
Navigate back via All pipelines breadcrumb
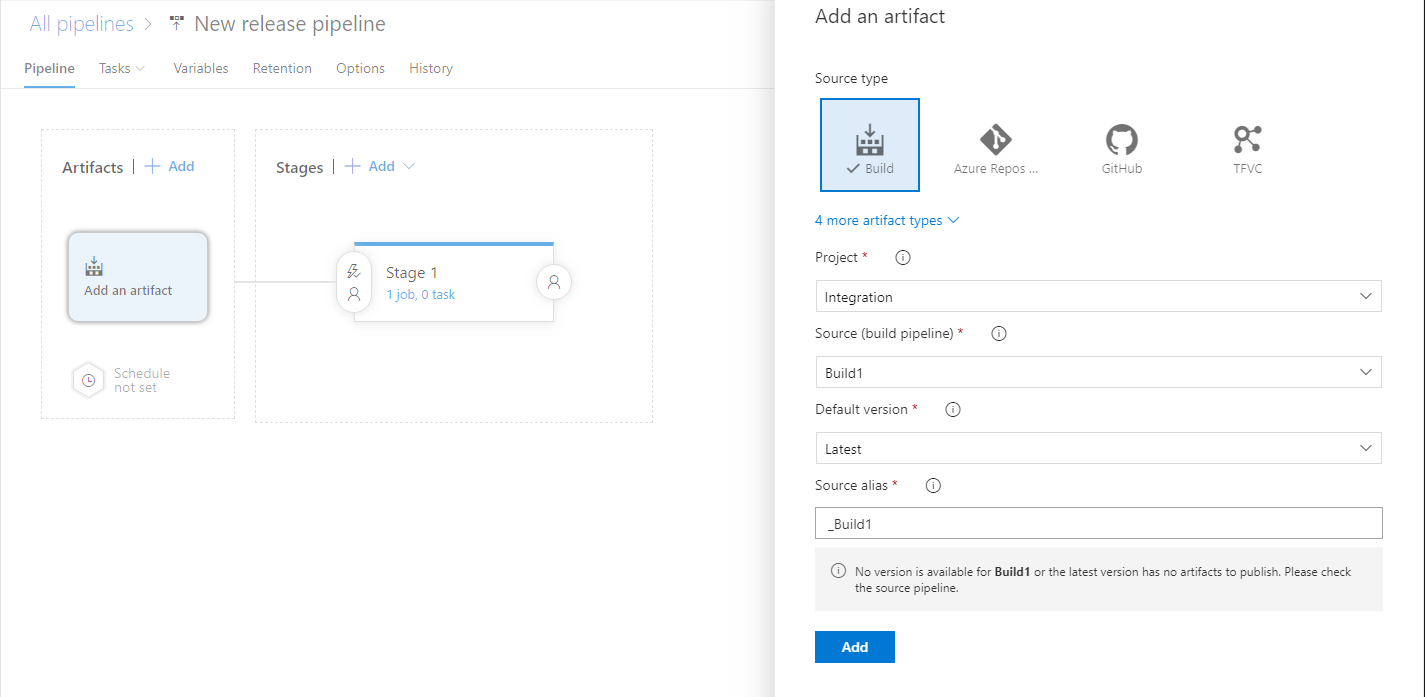tap(81, 23)
